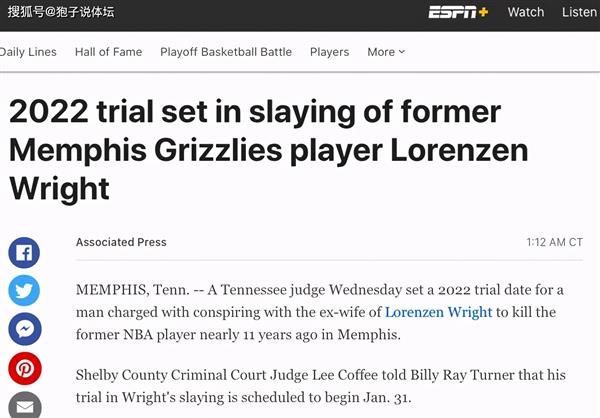Share the article by email icon

point(24,406)
